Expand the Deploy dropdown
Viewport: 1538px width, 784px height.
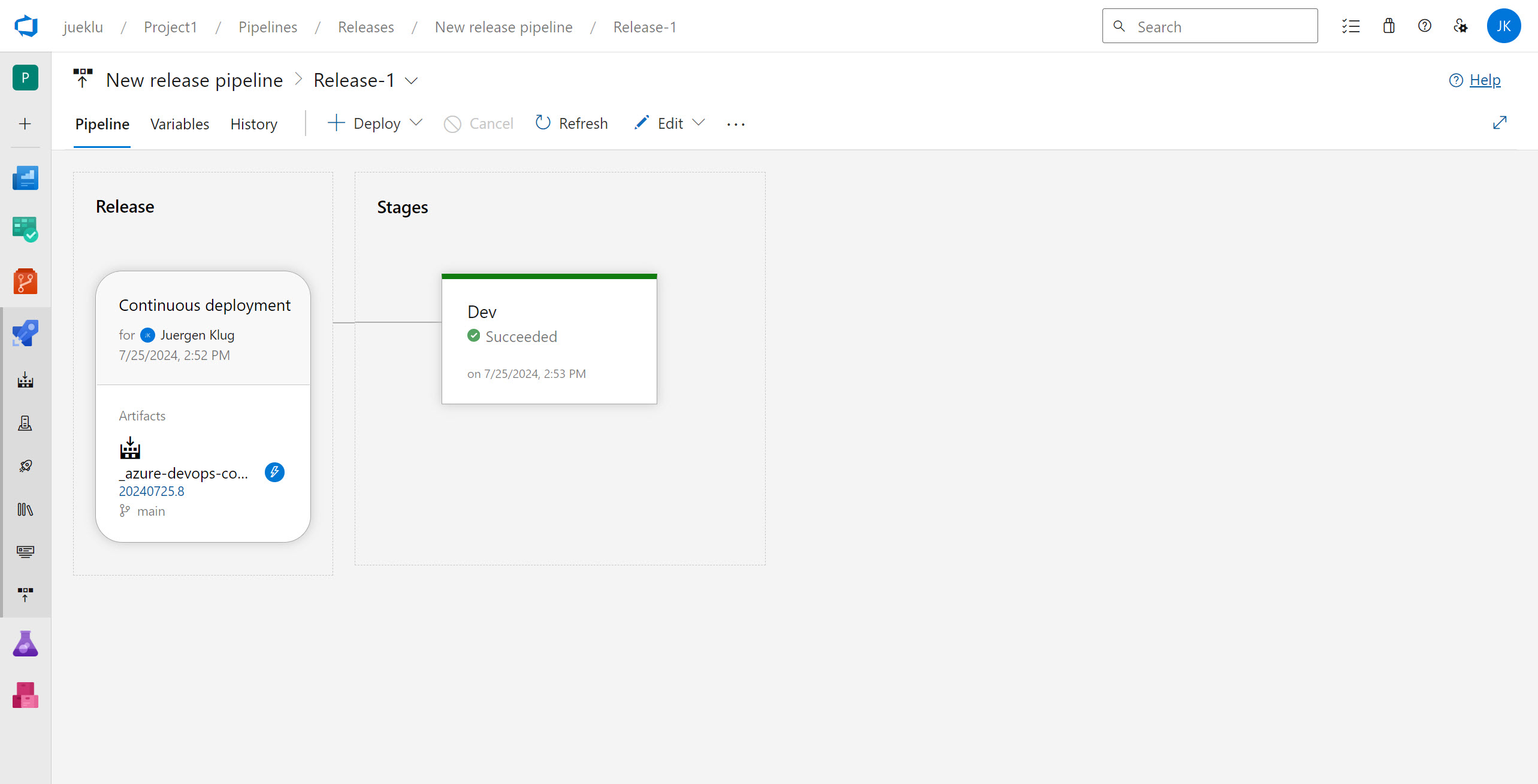pyautogui.click(x=416, y=123)
